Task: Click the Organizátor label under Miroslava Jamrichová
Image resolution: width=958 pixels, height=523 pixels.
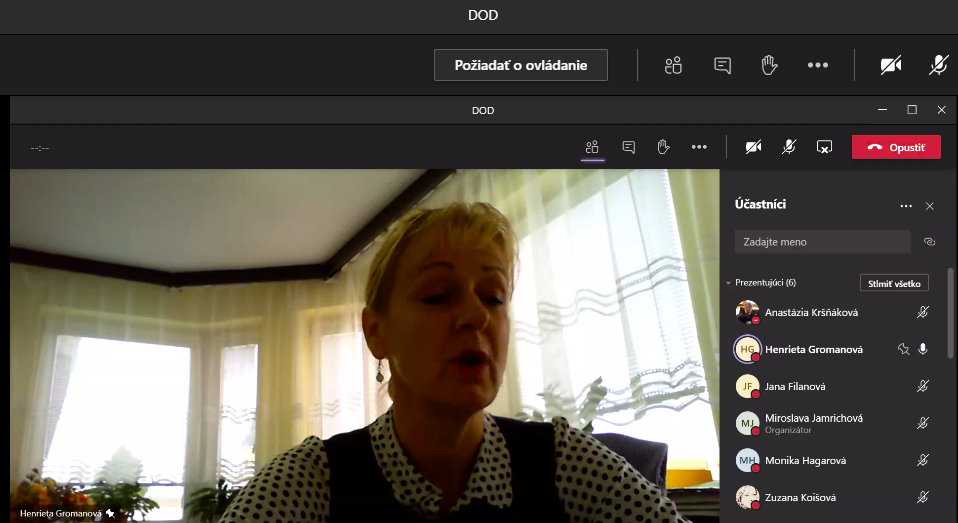Action: (x=788, y=430)
